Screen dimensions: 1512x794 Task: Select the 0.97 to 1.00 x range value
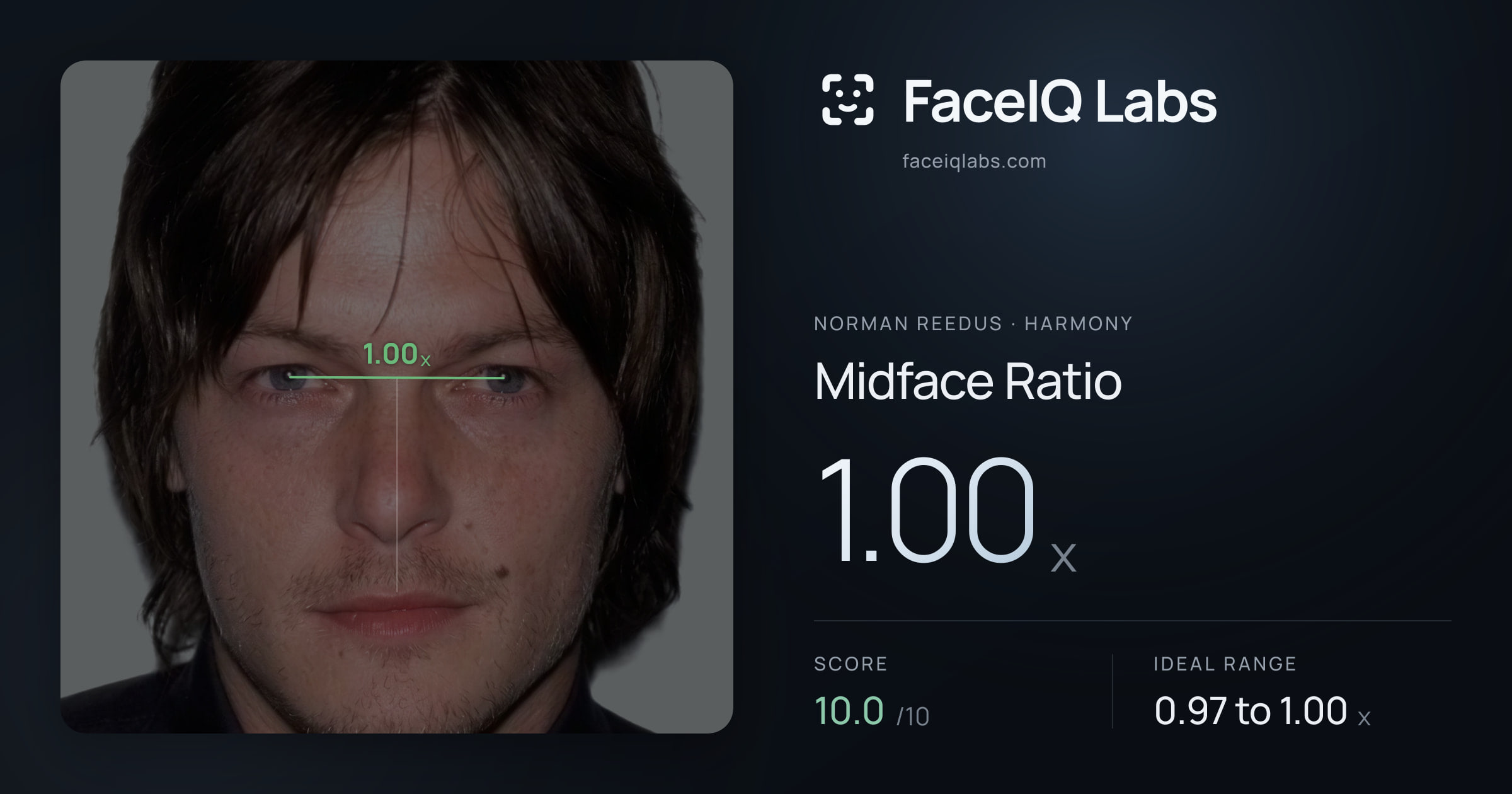[x=1262, y=711]
